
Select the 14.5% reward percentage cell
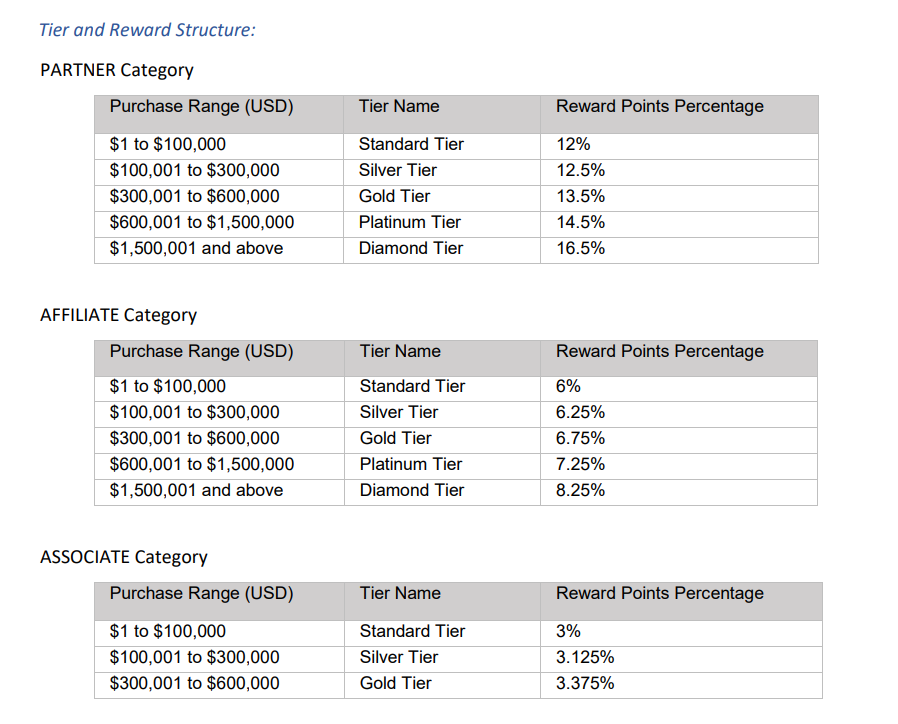(x=581, y=222)
